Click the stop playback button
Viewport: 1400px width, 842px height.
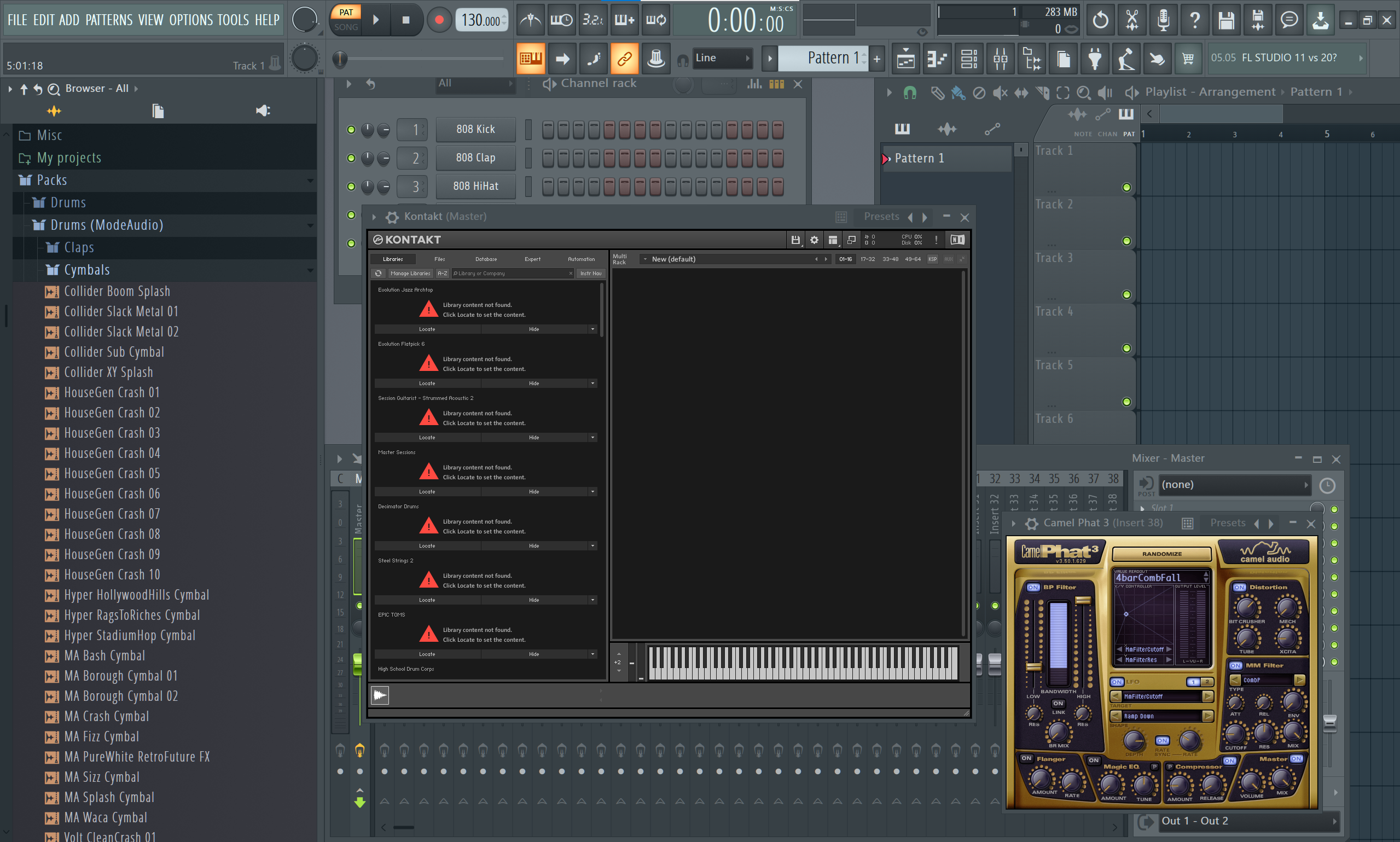click(x=405, y=20)
